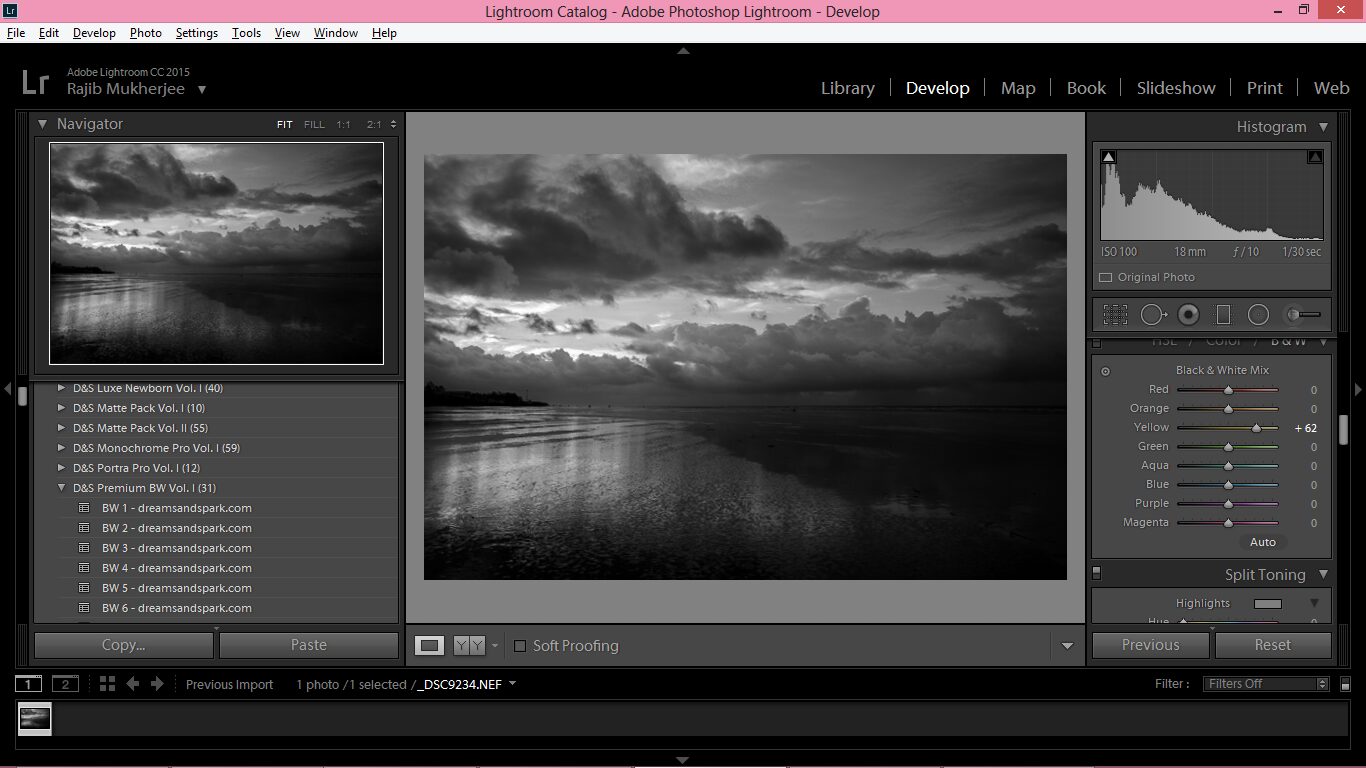Select the Adjustment Brush tool
Viewport: 1366px width, 768px height.
(1303, 315)
